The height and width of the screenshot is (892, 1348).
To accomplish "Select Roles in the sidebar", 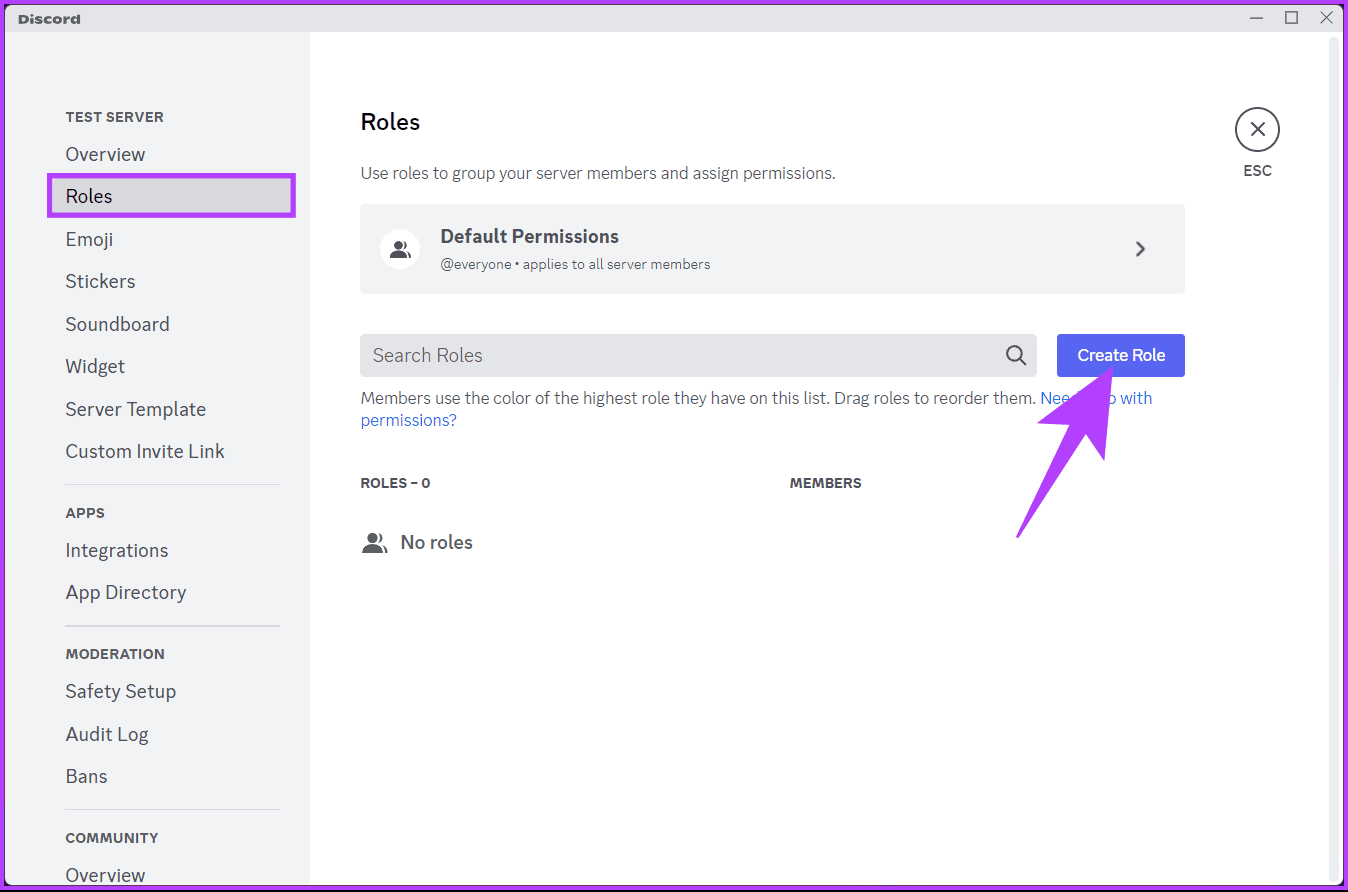I will tap(89, 196).
